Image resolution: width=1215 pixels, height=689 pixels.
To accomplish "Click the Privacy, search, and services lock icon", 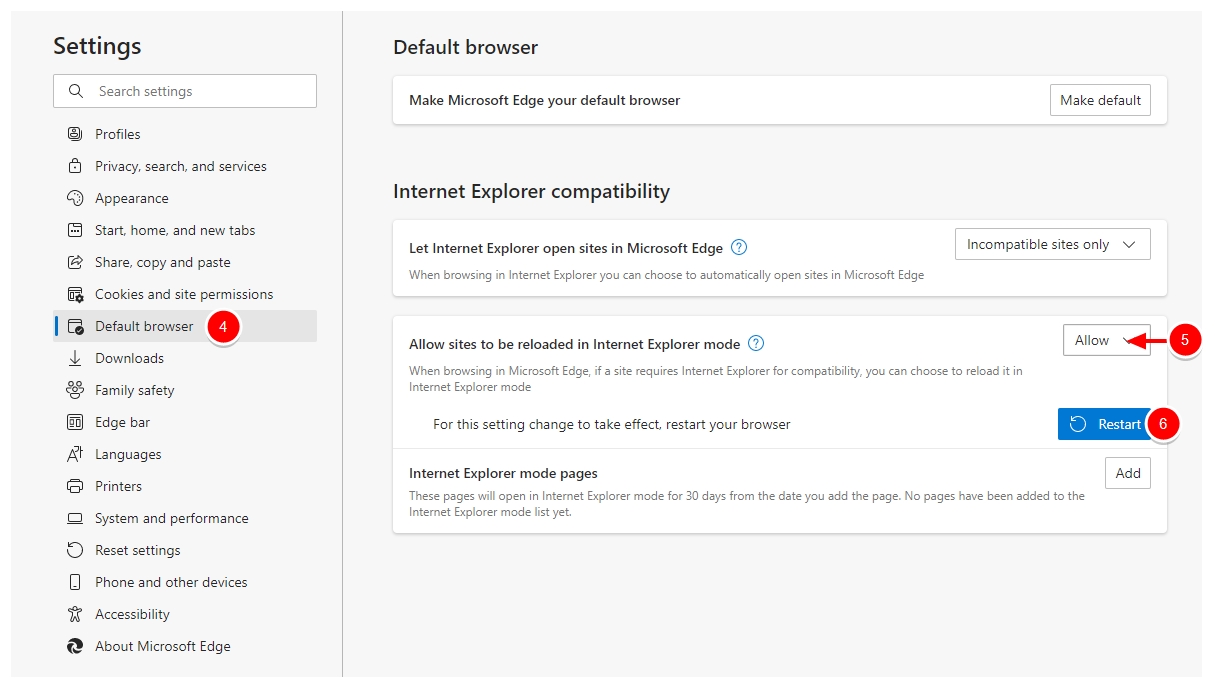I will [x=75, y=166].
